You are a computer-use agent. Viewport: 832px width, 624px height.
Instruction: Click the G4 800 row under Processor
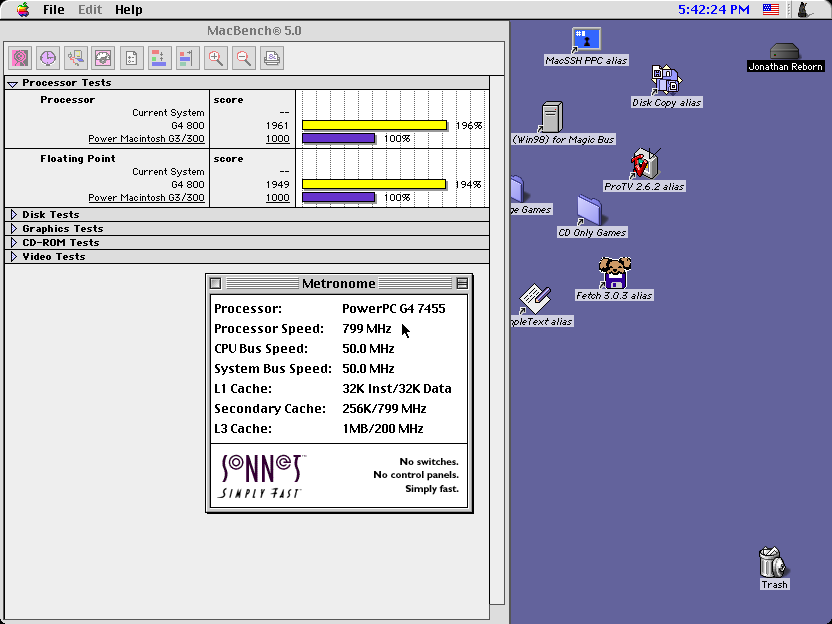[188, 126]
